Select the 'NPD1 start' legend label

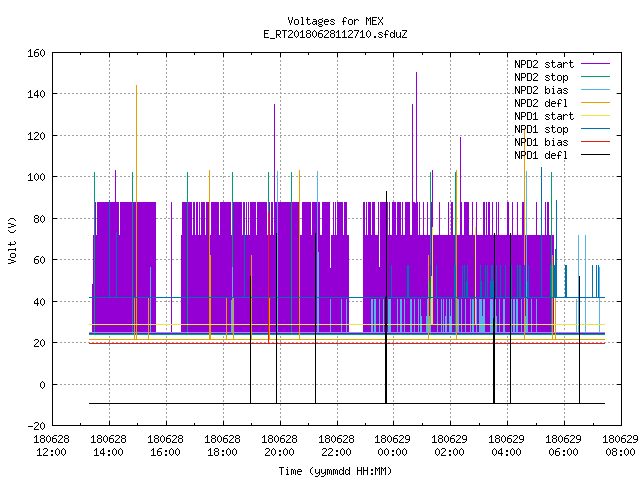click(544, 116)
